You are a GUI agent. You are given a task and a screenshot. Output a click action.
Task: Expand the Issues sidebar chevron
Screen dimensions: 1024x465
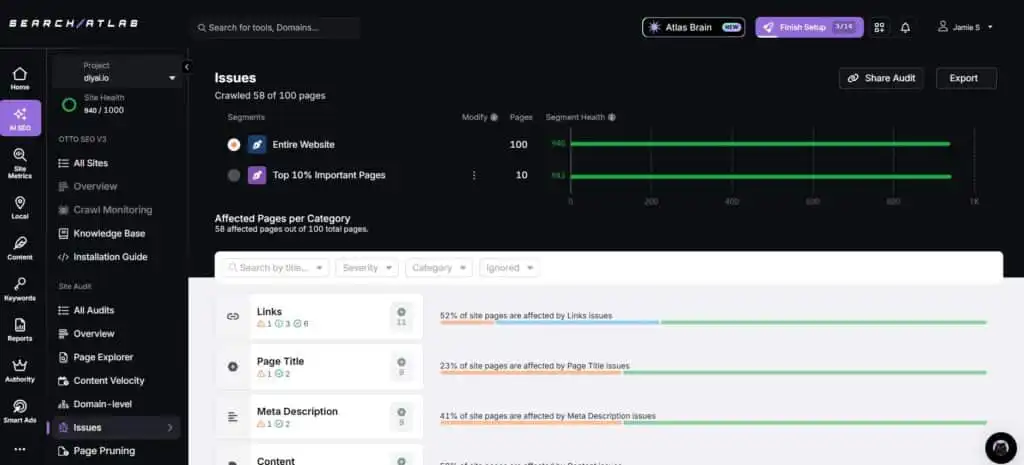pos(170,428)
